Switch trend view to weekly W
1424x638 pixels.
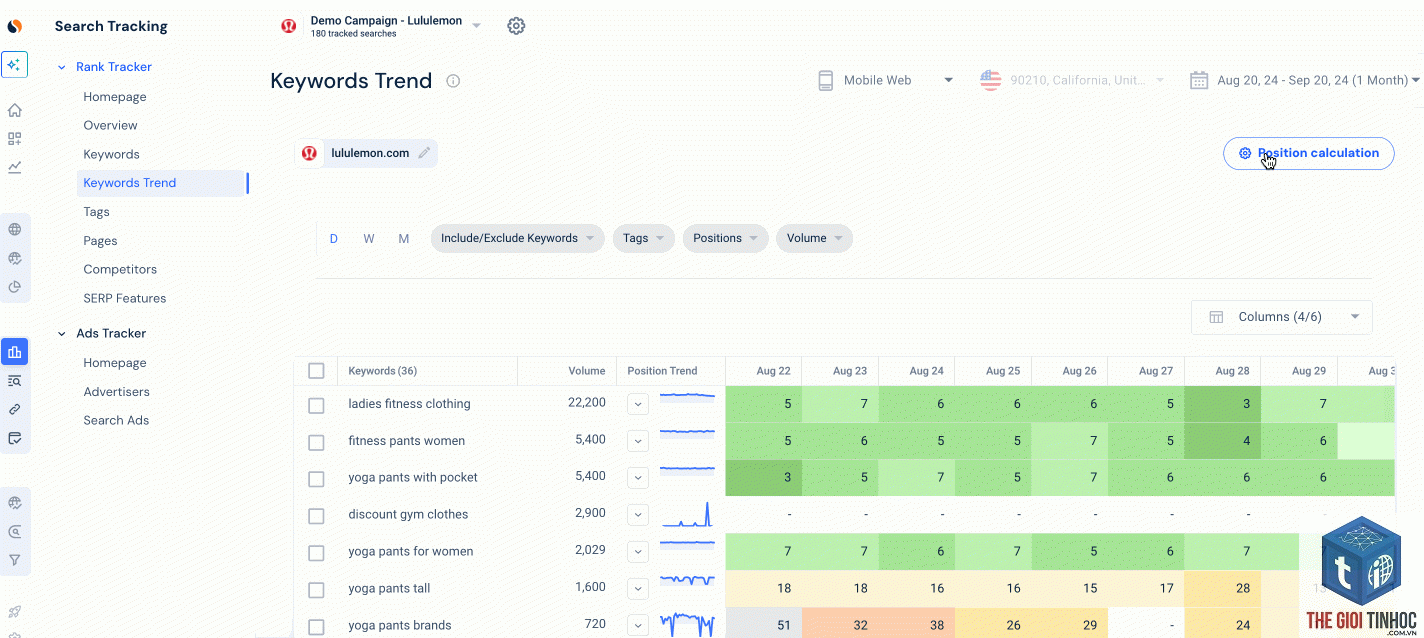[369, 238]
